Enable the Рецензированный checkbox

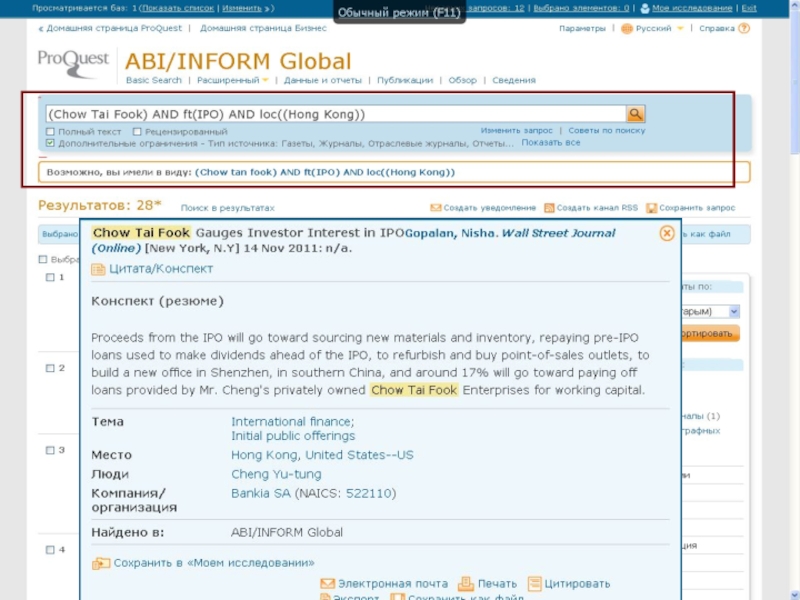click(x=137, y=132)
